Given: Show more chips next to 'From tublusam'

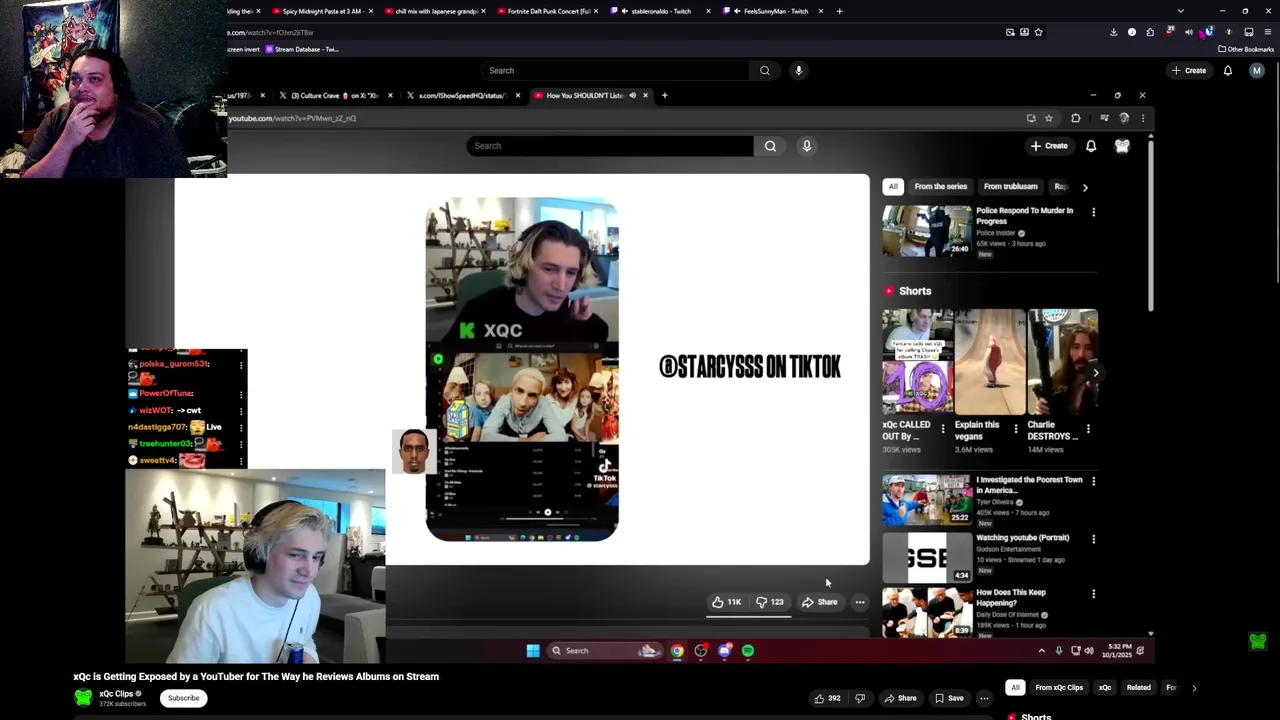Looking at the screenshot, I should coord(1085,187).
